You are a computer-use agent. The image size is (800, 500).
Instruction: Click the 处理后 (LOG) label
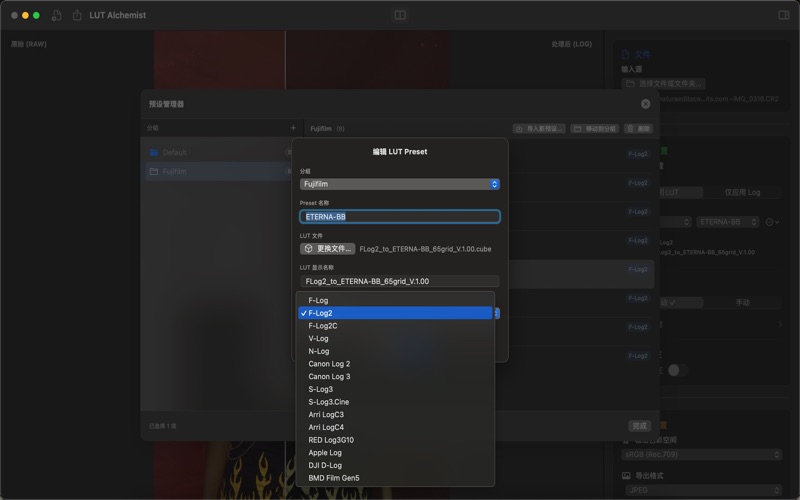tap(571, 44)
